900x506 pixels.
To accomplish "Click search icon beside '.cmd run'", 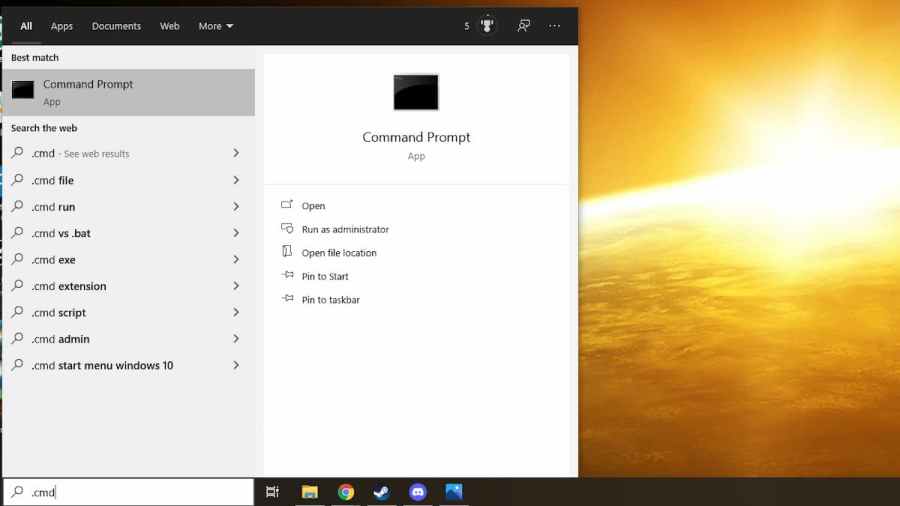I will point(18,206).
